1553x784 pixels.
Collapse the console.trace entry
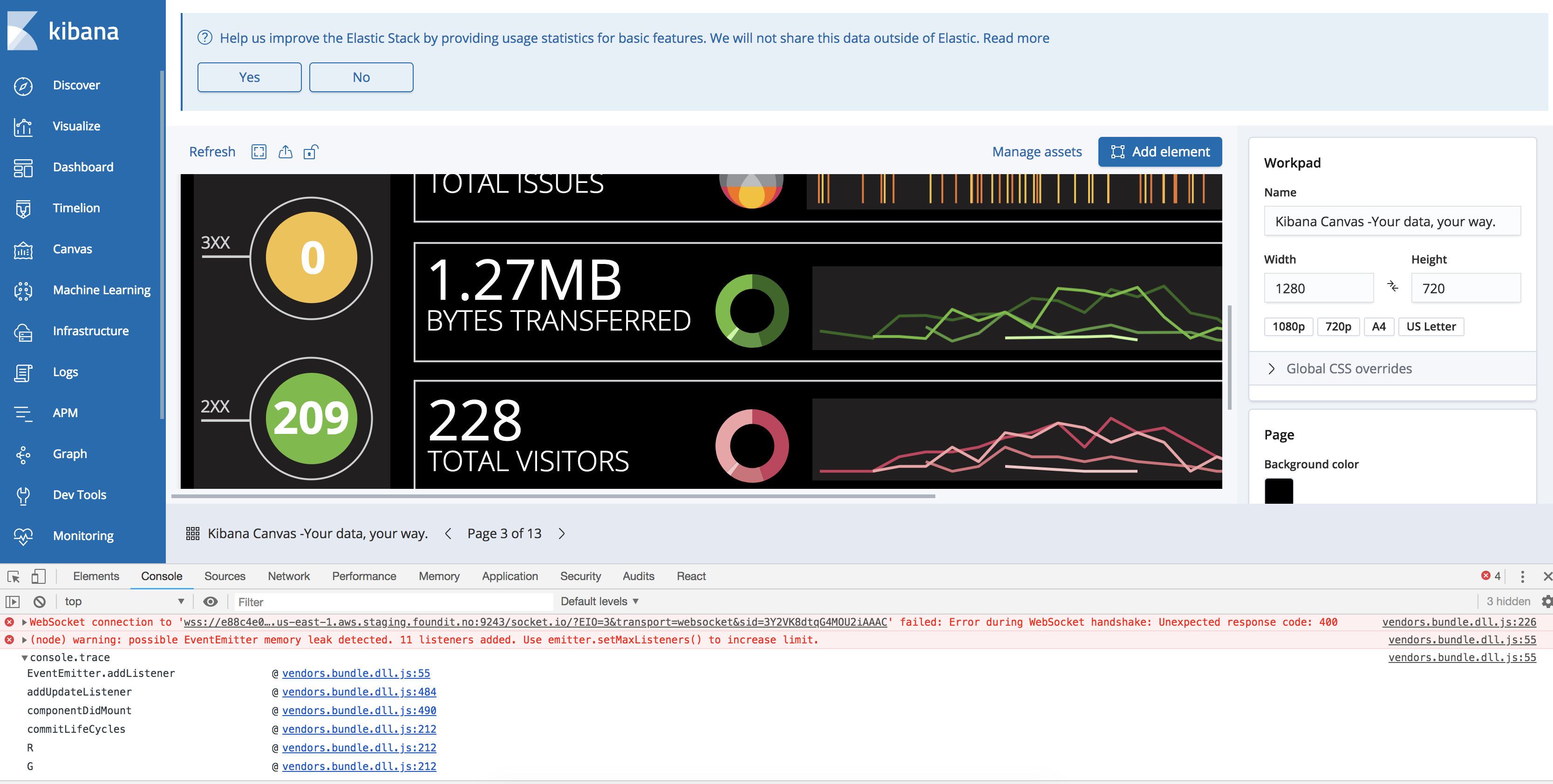tap(24, 657)
